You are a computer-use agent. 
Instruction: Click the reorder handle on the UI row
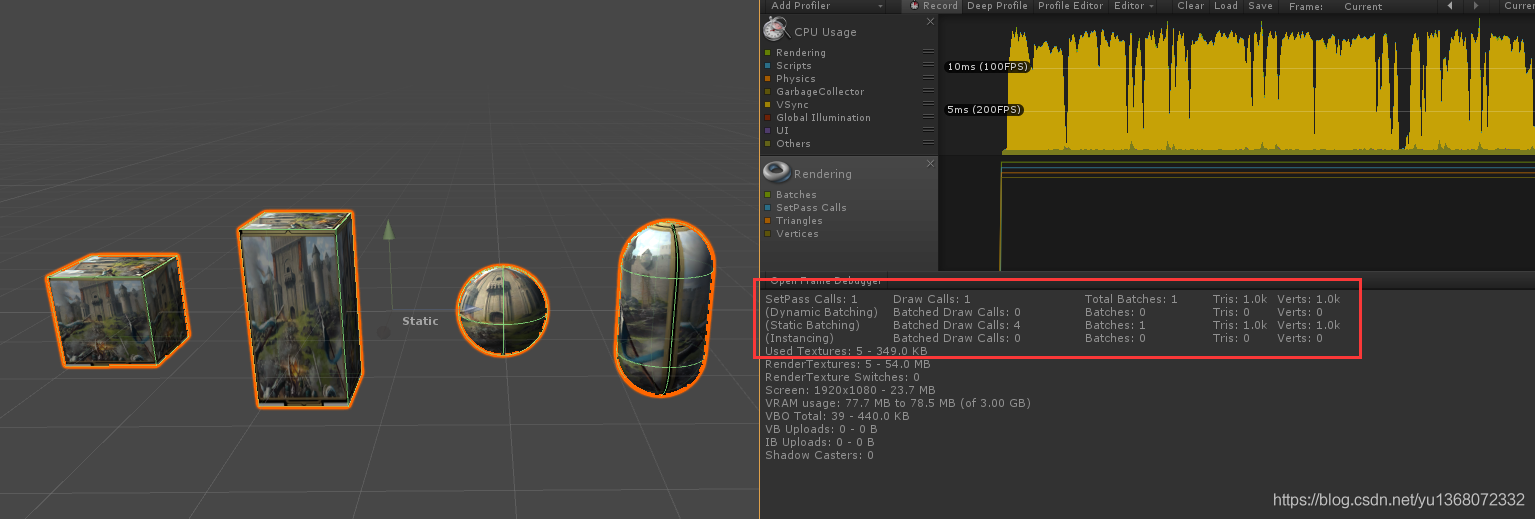pyautogui.click(x=928, y=131)
